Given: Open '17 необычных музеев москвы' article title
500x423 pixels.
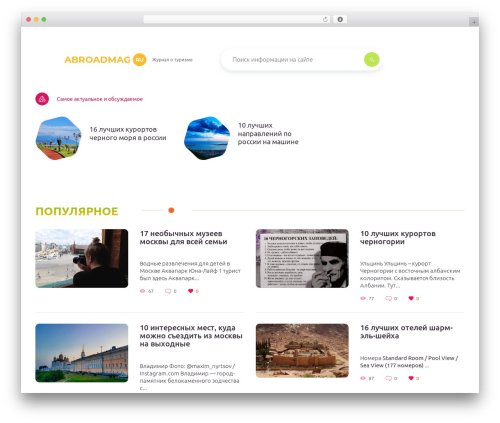Looking at the screenshot, I should pyautogui.click(x=183, y=238).
